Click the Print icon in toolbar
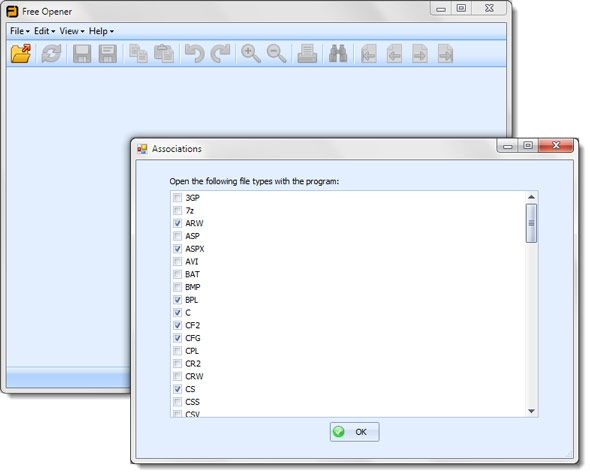This screenshot has height=475, width=590. 307,53
